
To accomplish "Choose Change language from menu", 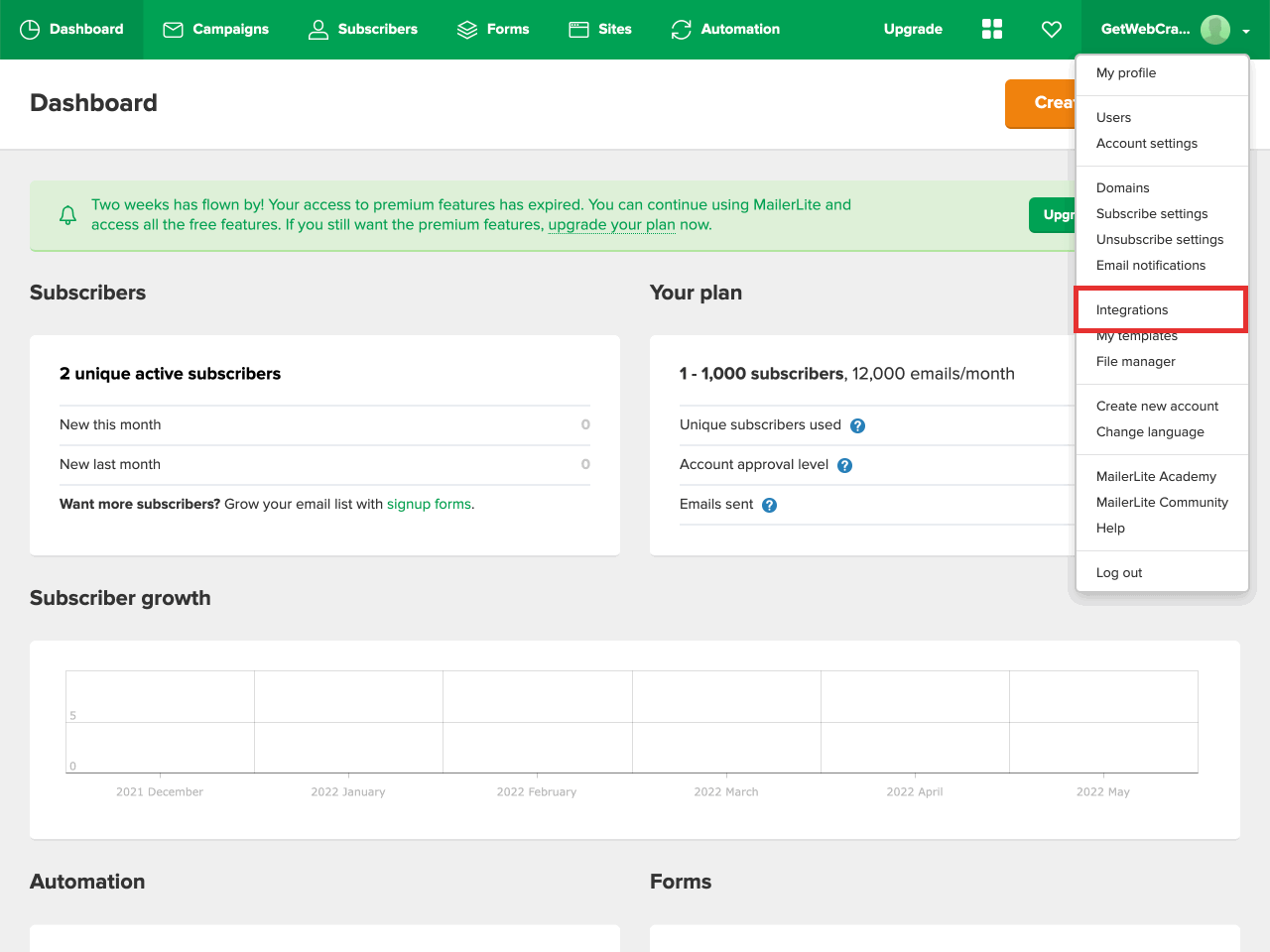I will tap(1150, 431).
